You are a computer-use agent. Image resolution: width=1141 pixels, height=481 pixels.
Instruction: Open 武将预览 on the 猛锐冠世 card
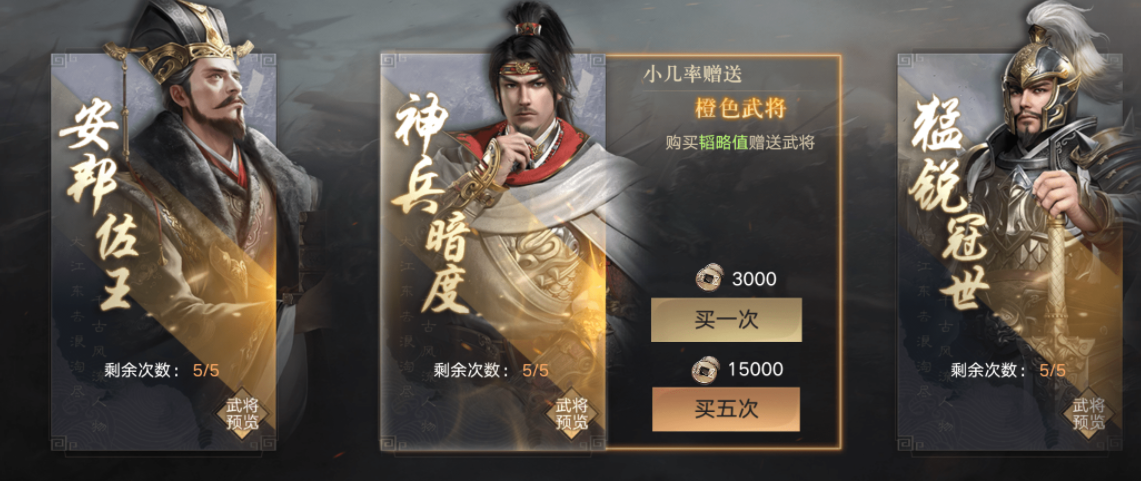pos(1087,414)
